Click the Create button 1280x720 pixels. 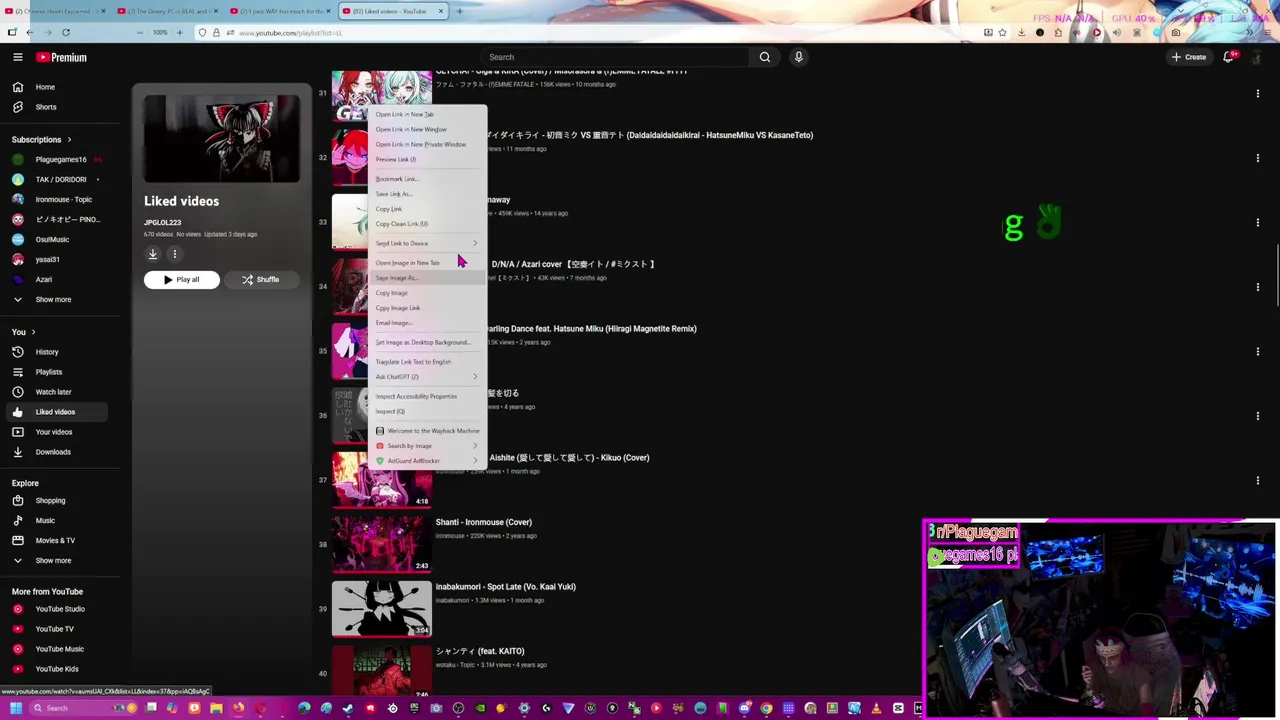coord(1189,57)
